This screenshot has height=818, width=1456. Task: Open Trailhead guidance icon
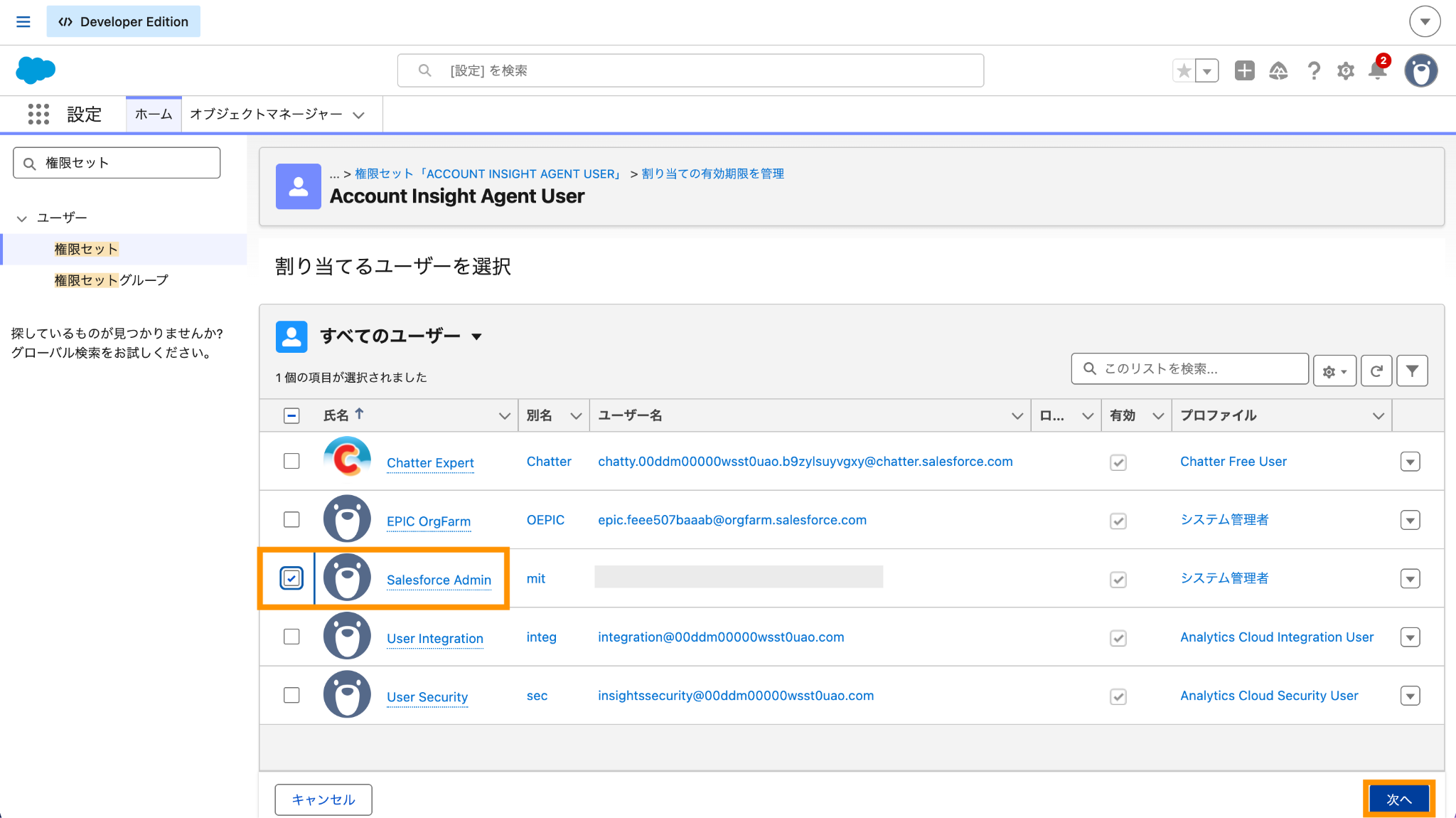(1278, 70)
